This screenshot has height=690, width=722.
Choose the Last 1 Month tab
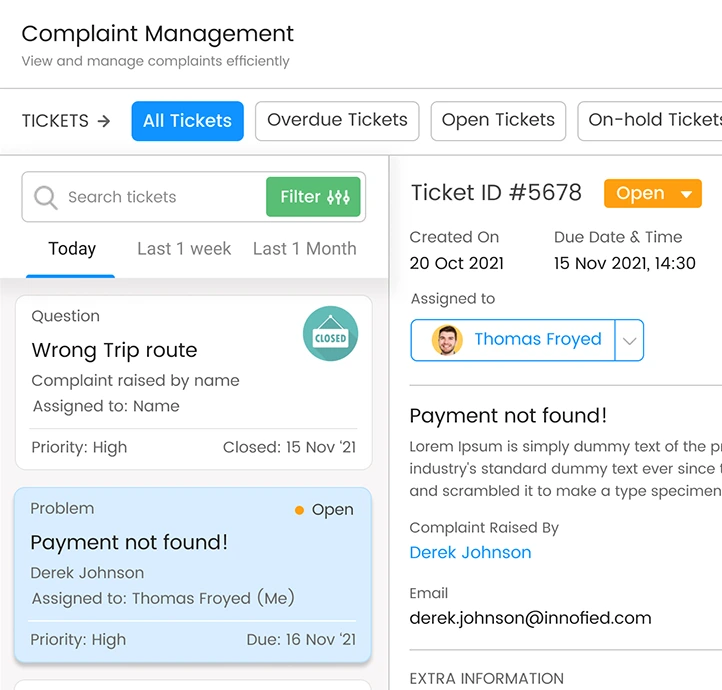tap(304, 249)
